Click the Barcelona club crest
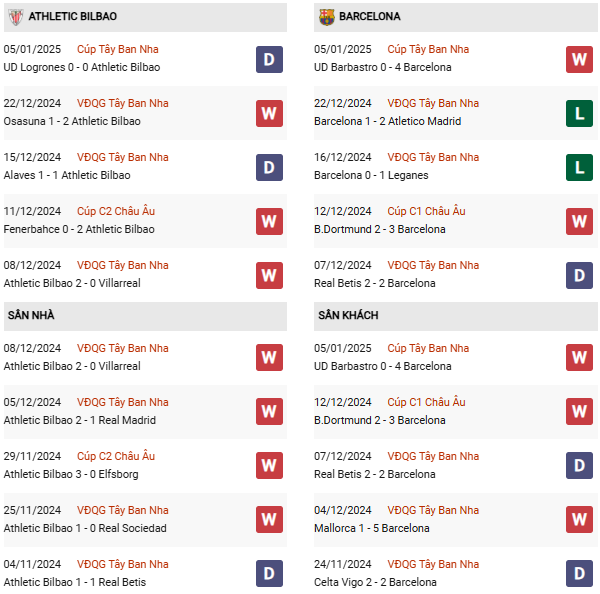This screenshot has width=600, height=594. [x=327, y=17]
